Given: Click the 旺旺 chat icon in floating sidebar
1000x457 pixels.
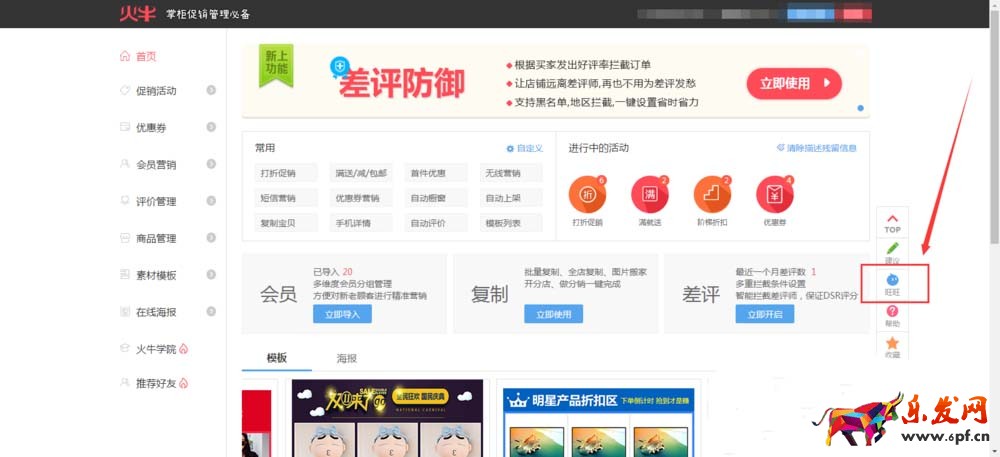Looking at the screenshot, I should 892,280.
